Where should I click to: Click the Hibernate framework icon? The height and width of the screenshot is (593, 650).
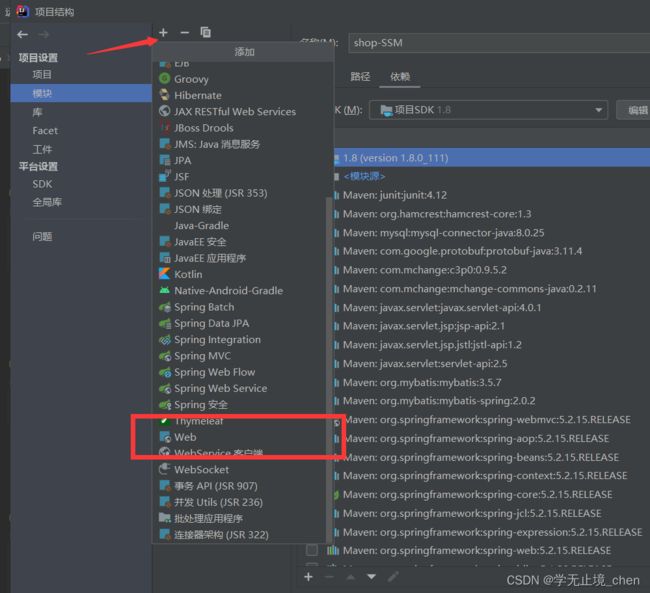165,95
